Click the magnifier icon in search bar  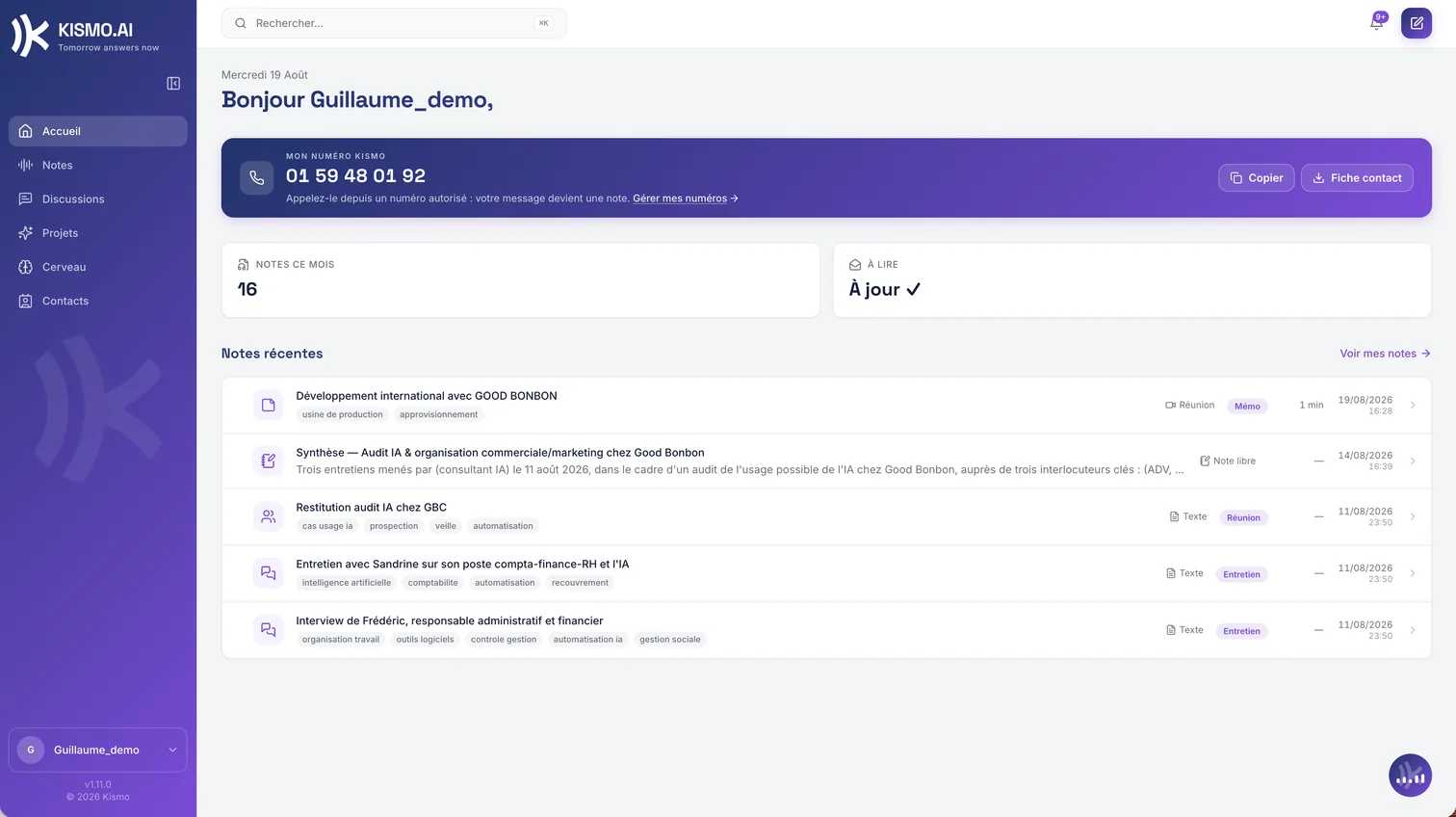(241, 23)
